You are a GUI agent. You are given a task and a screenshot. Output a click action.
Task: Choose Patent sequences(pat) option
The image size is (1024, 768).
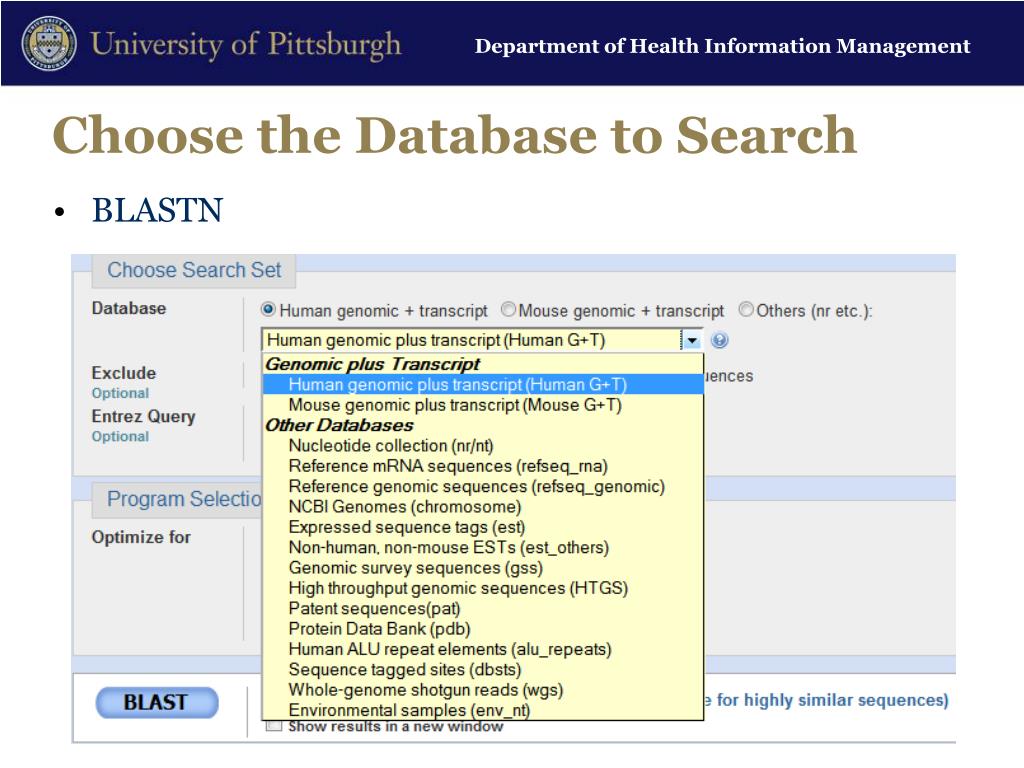tap(483, 608)
